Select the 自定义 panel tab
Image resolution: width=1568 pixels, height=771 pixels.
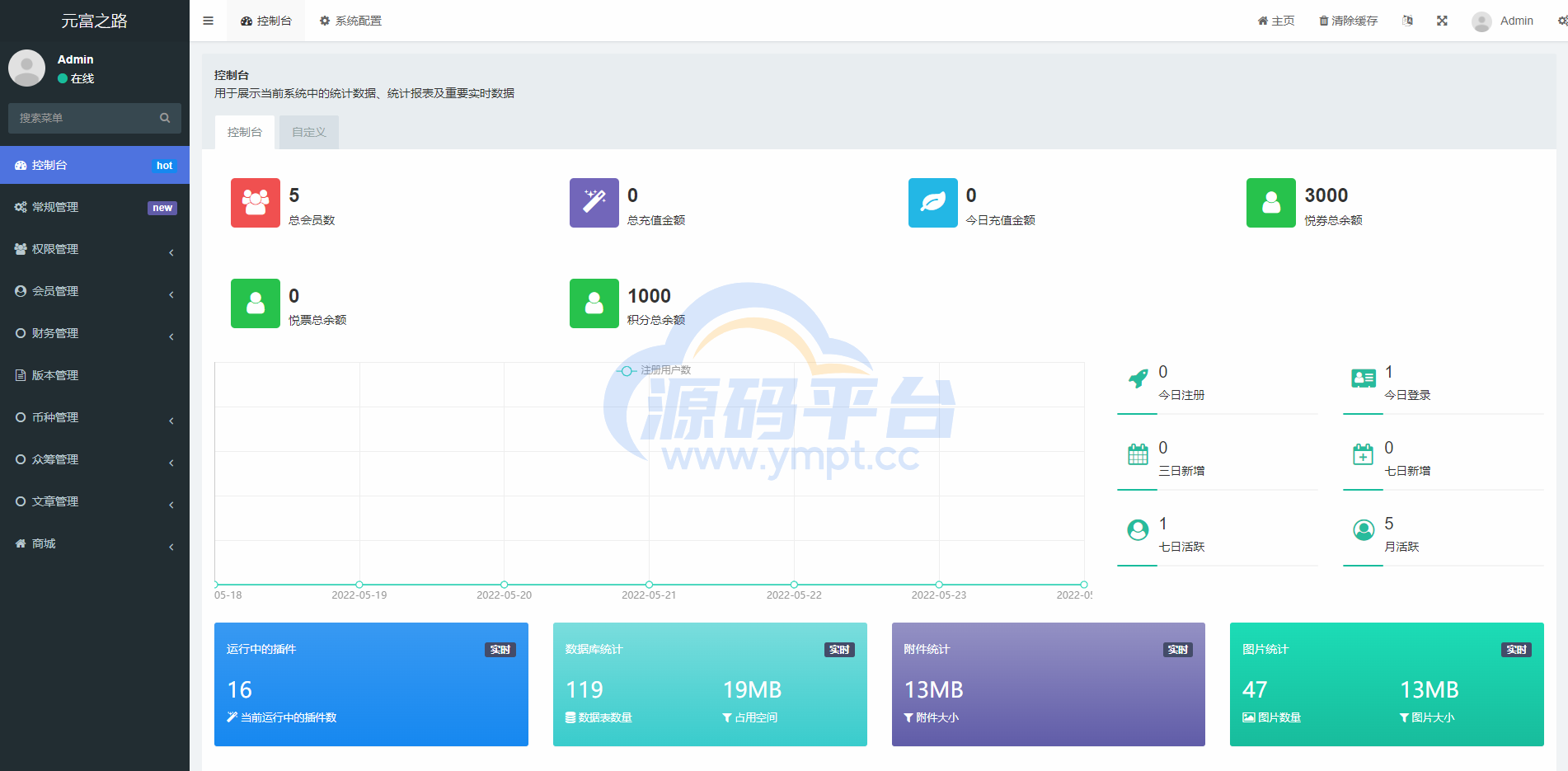coord(309,132)
